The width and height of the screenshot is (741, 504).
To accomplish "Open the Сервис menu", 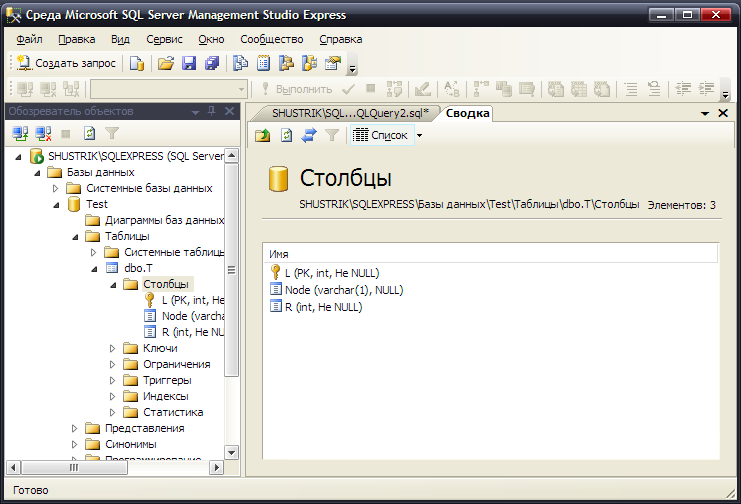I will tap(164, 39).
